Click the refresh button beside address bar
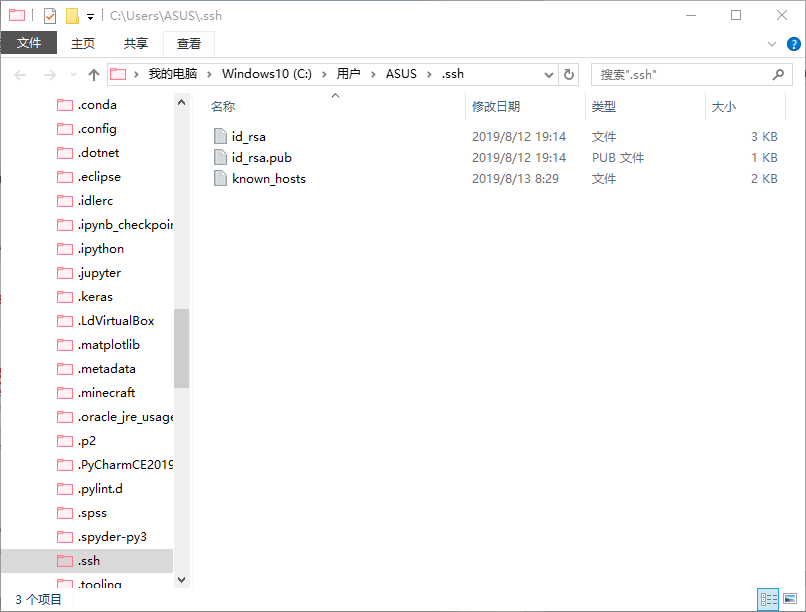Image resolution: width=806 pixels, height=612 pixels. (569, 75)
